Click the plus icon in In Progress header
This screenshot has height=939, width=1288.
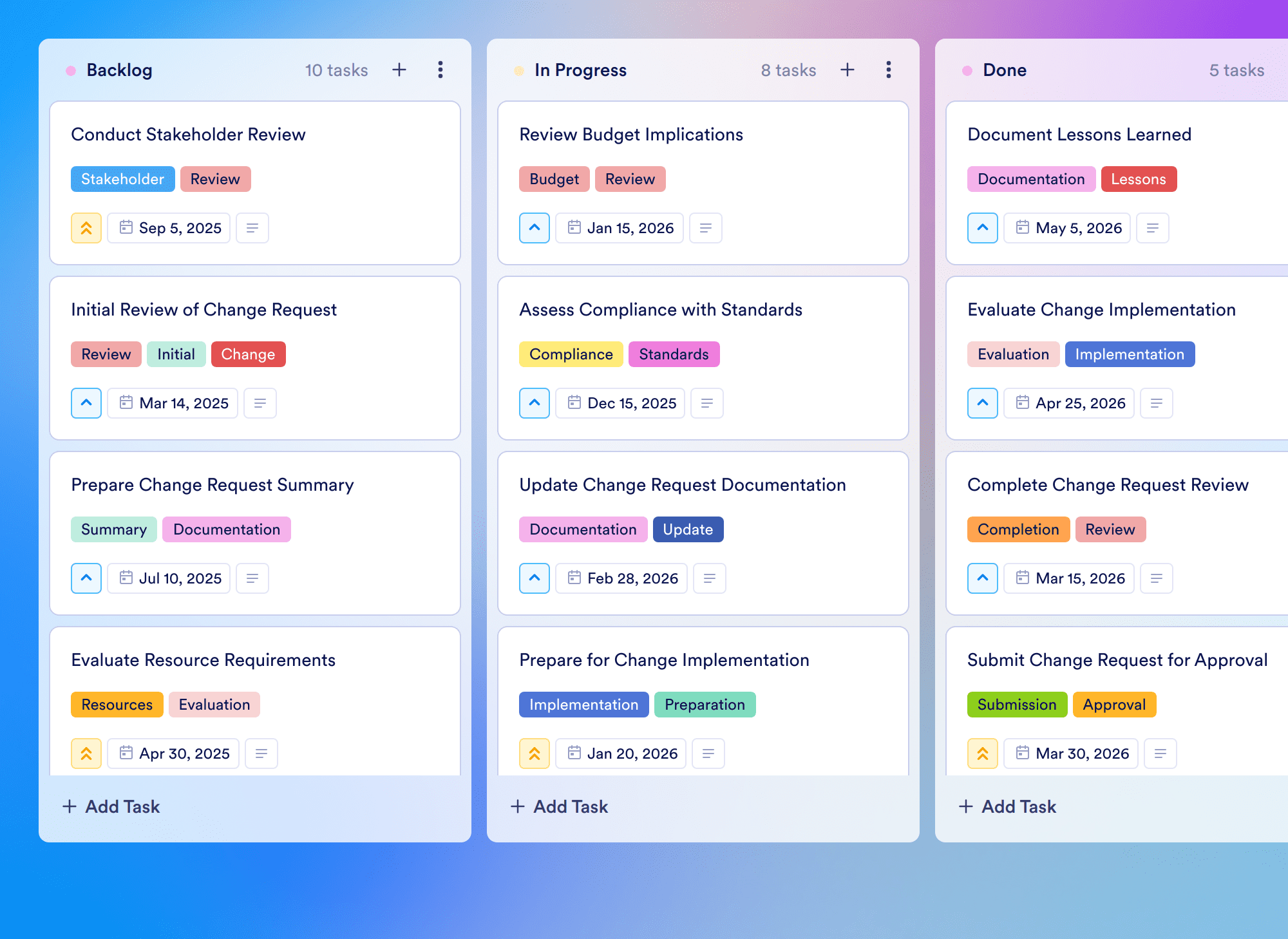848,70
